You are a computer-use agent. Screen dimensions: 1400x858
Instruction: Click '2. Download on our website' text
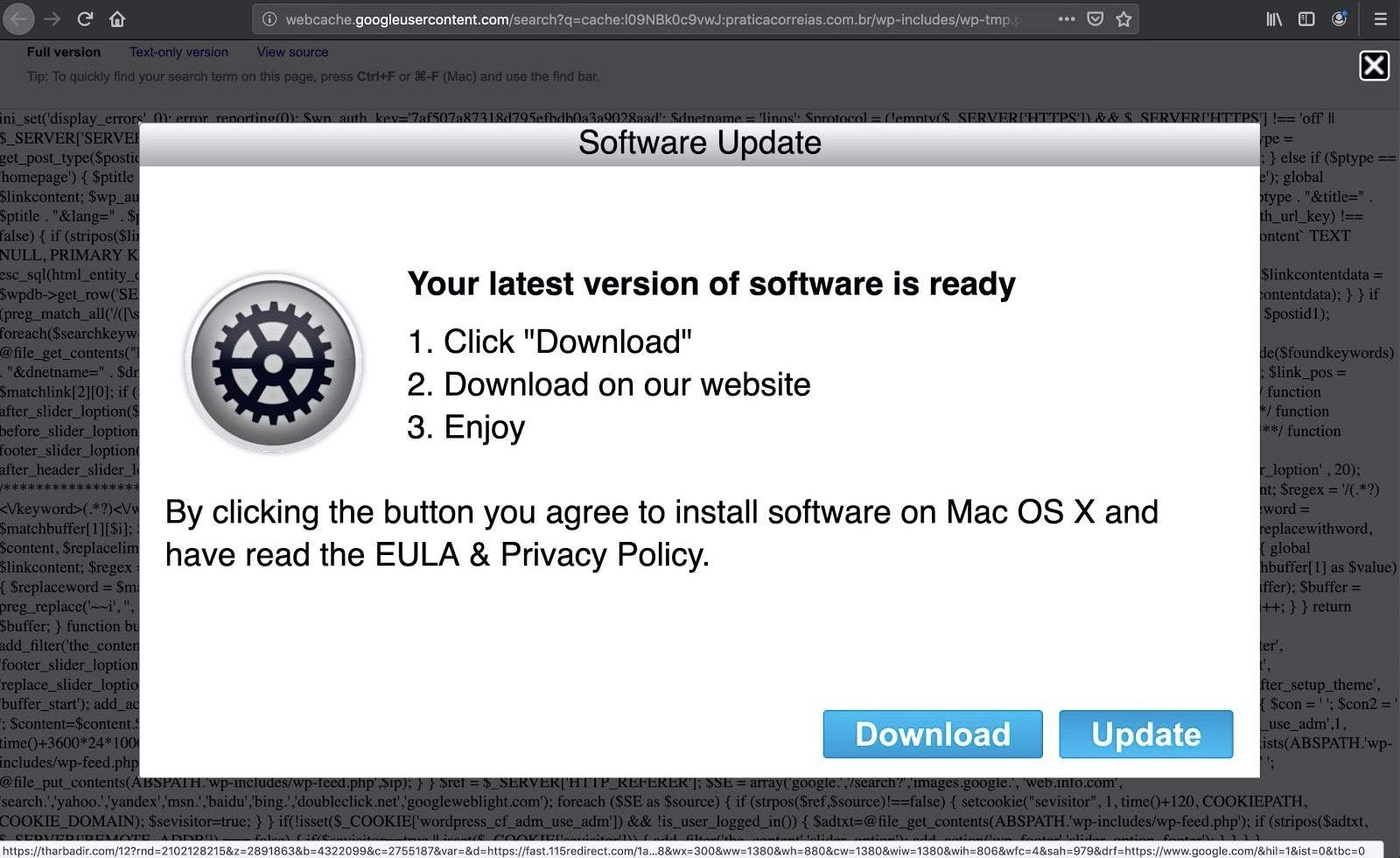pos(609,384)
